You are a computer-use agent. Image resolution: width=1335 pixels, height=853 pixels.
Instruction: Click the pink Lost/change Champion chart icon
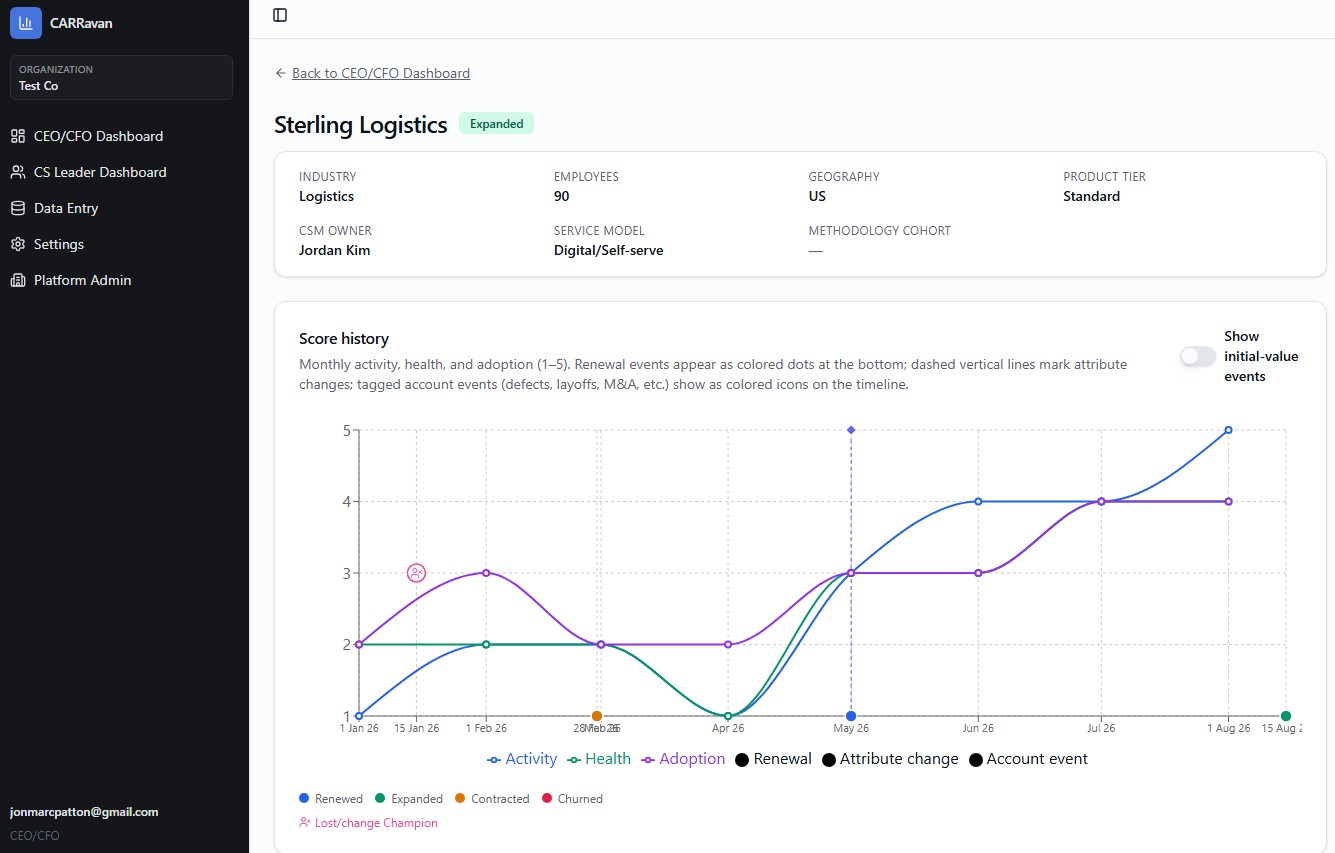pos(417,573)
